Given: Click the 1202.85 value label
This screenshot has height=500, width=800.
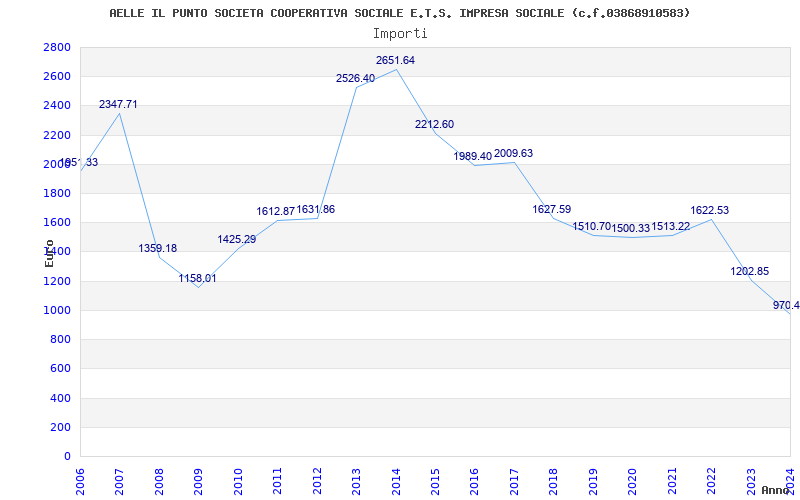Looking at the screenshot, I should tap(749, 271).
